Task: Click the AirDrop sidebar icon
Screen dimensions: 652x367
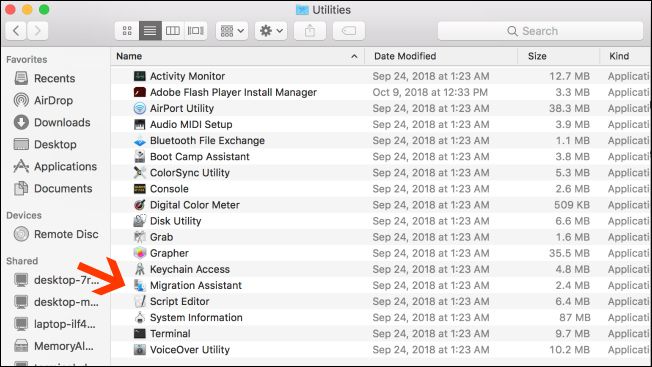Action: 21,100
